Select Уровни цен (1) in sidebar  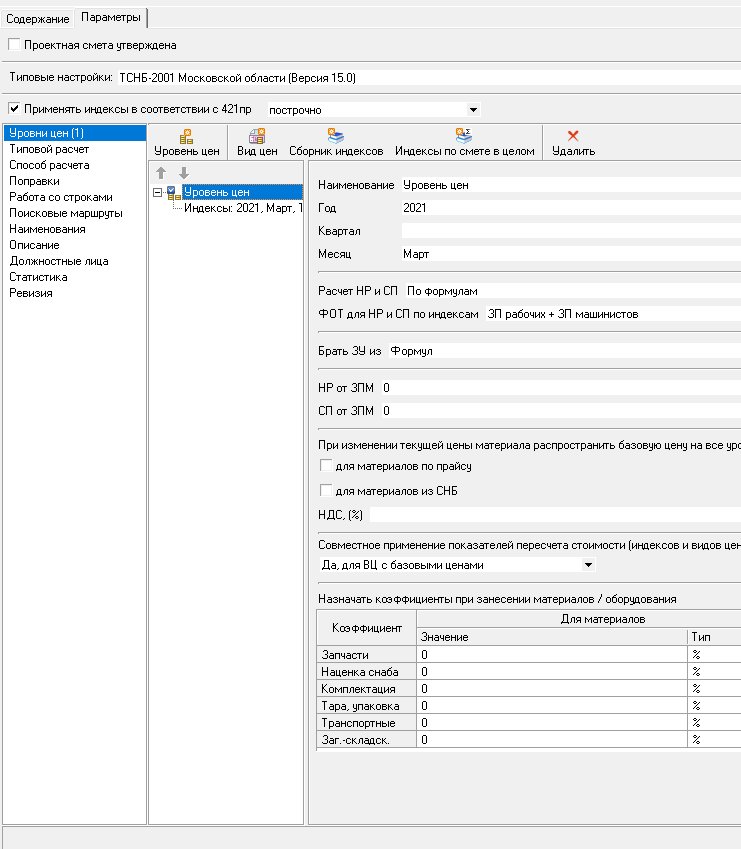pos(75,133)
